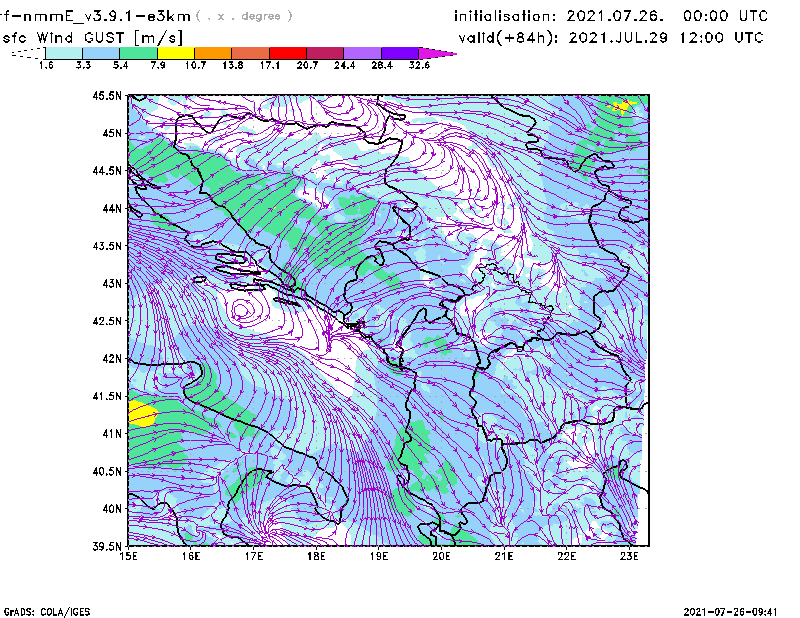Viewport: 800px width, 618px height.
Task: Click the 16E longitude axis label
Action: [191, 556]
